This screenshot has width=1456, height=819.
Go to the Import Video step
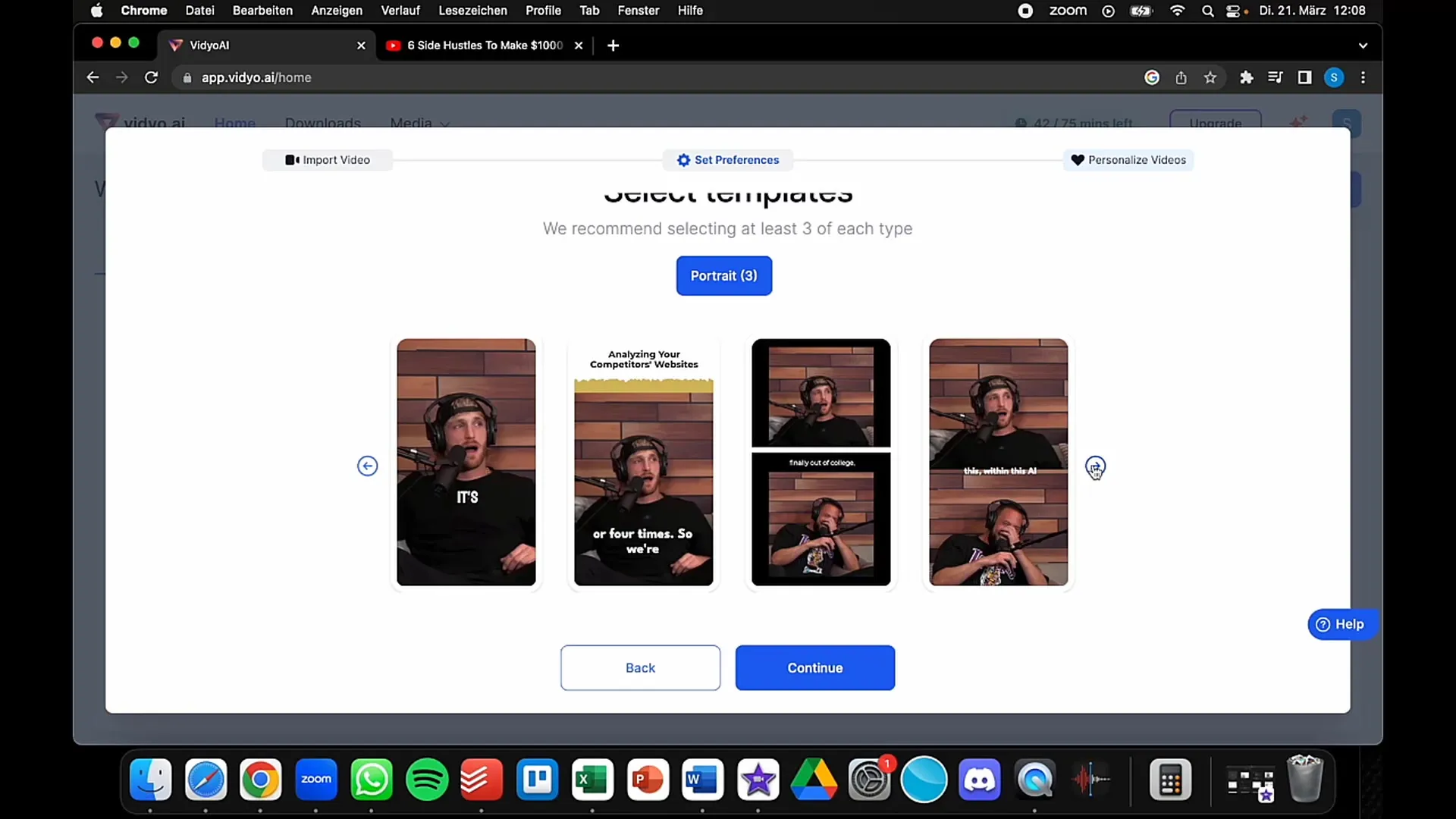[328, 160]
